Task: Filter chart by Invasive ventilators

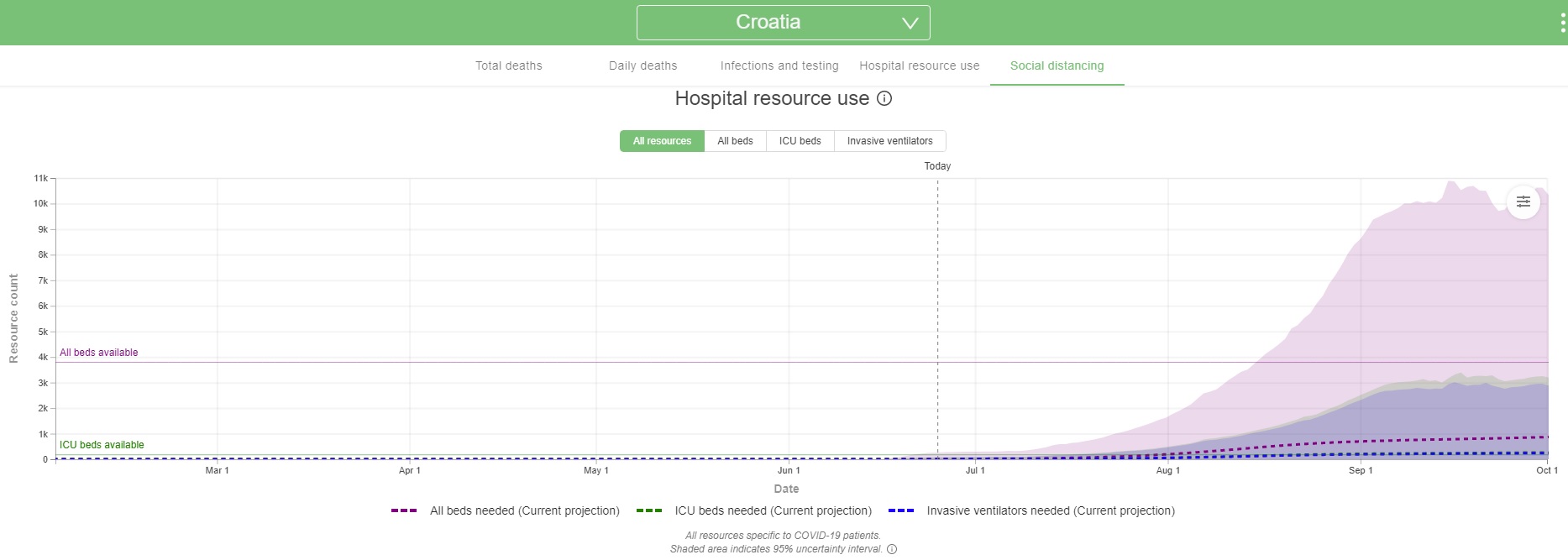Action: pos(889,141)
